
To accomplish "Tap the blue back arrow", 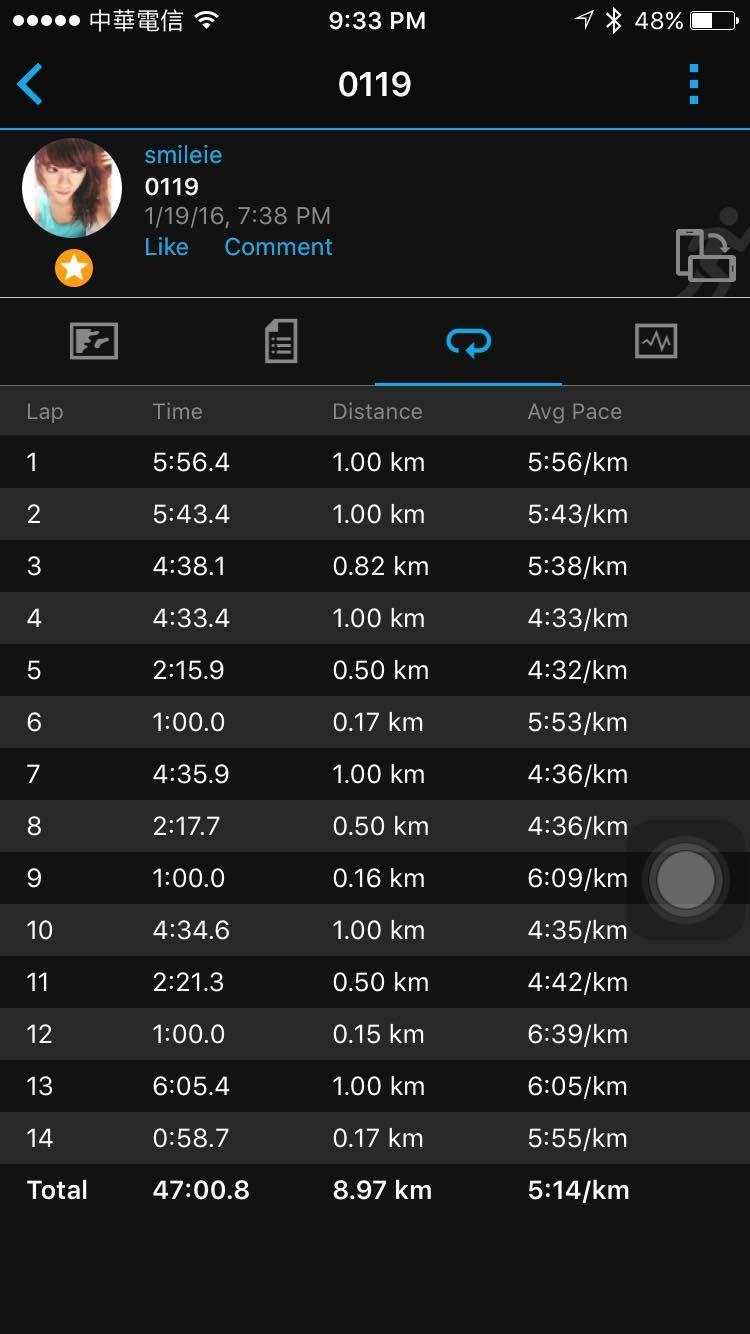I will (x=30, y=84).
